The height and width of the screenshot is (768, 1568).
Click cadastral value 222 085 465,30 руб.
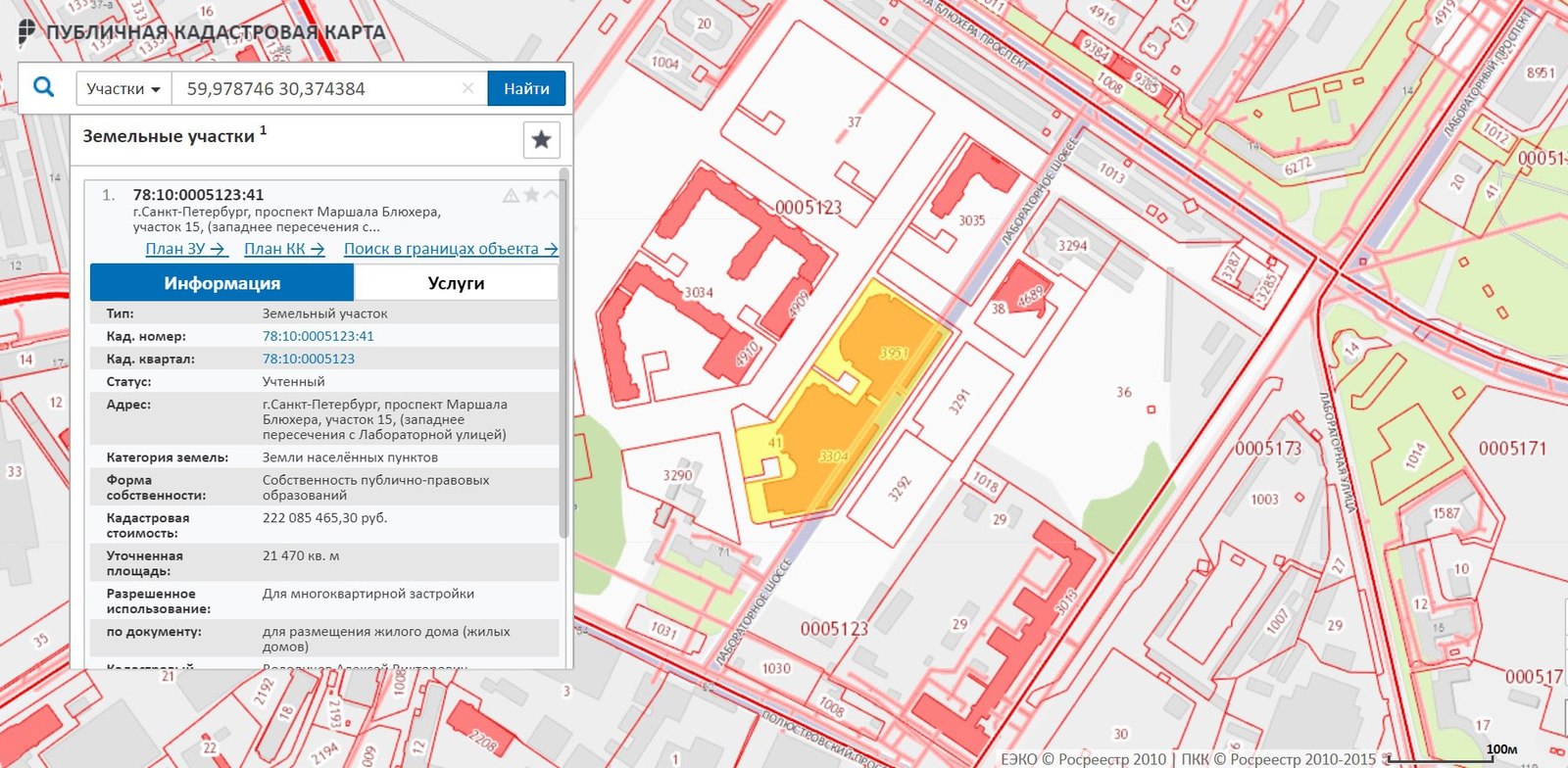pyautogui.click(x=324, y=517)
